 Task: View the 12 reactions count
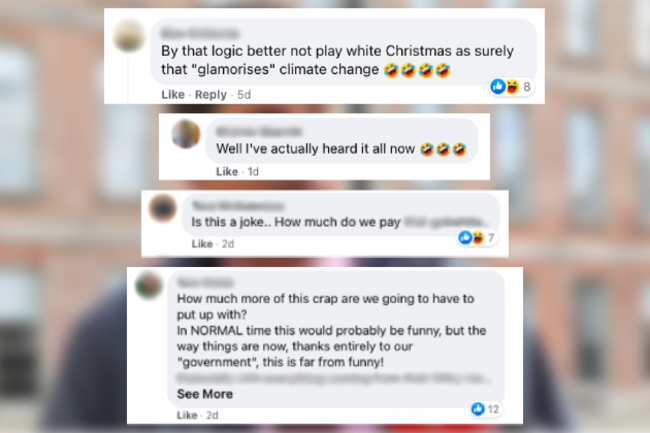493,409
